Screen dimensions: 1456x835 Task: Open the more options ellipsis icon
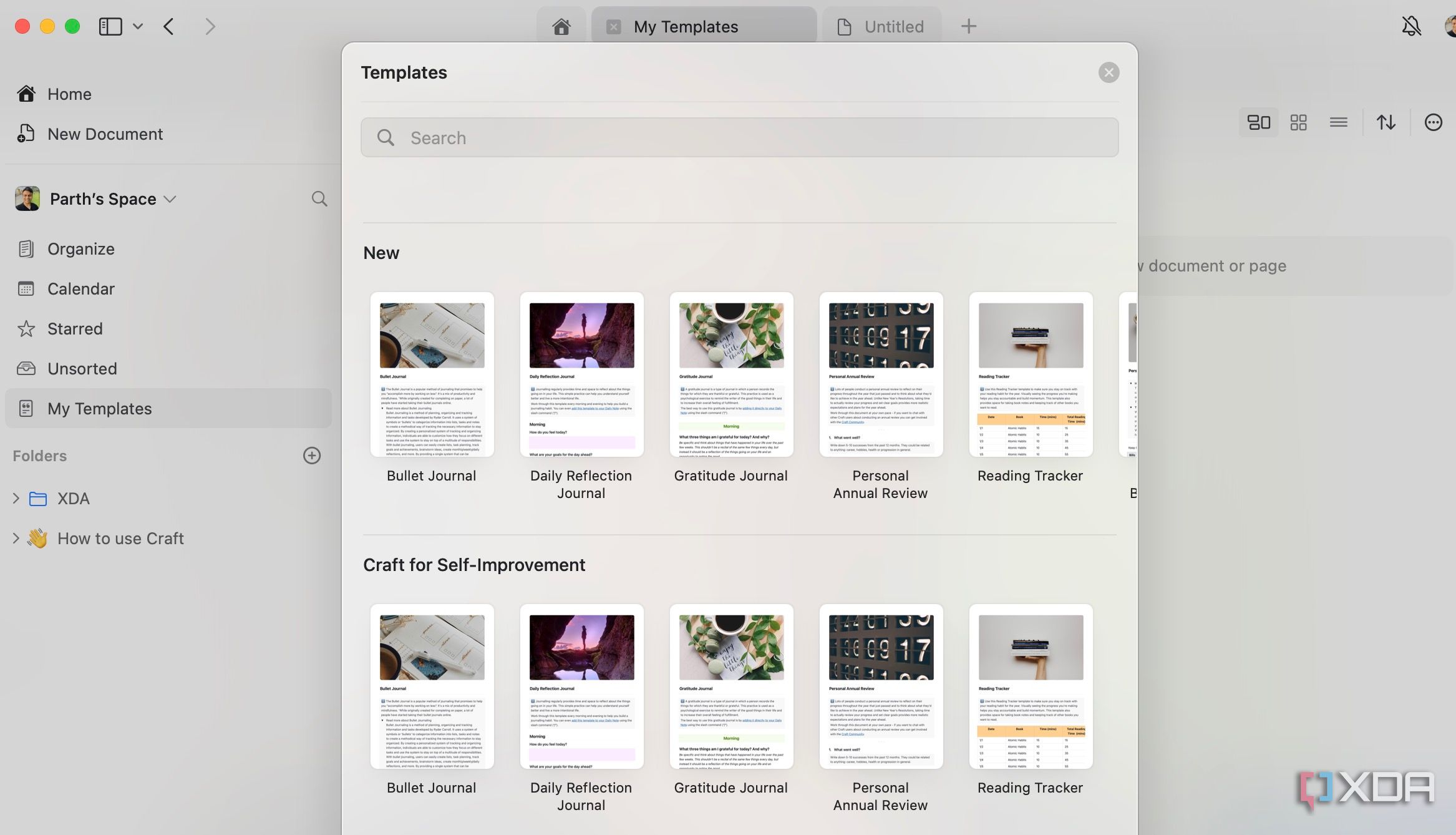pos(1433,122)
